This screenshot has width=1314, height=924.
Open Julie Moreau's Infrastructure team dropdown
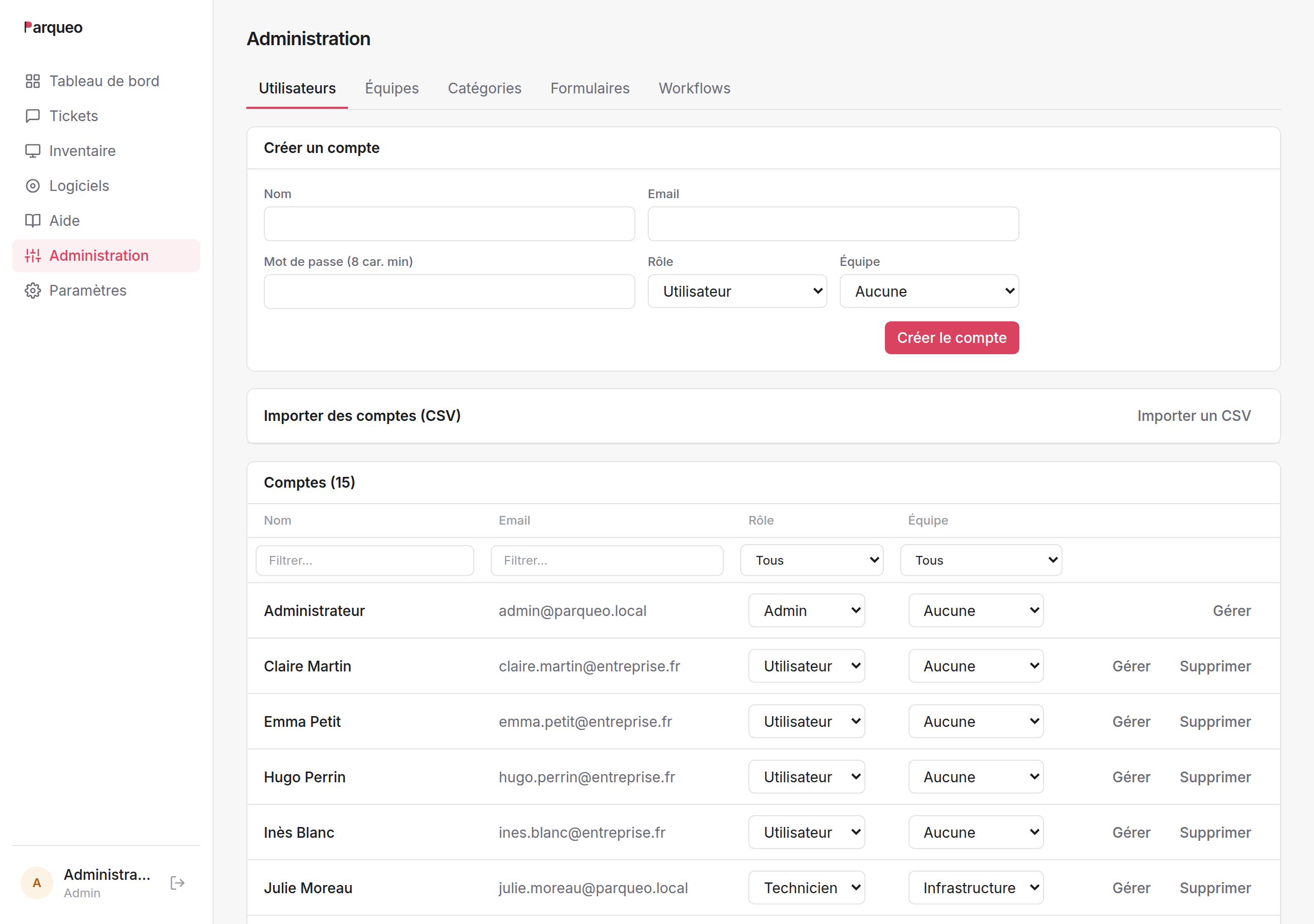coord(976,888)
